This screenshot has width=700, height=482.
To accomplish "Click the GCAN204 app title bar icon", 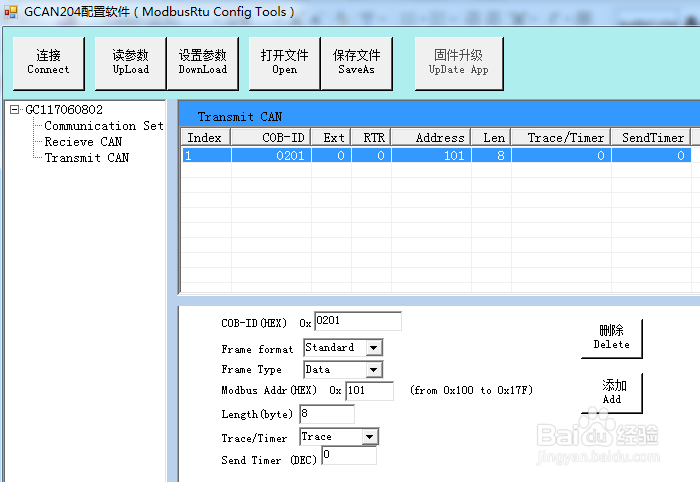I will [x=11, y=12].
